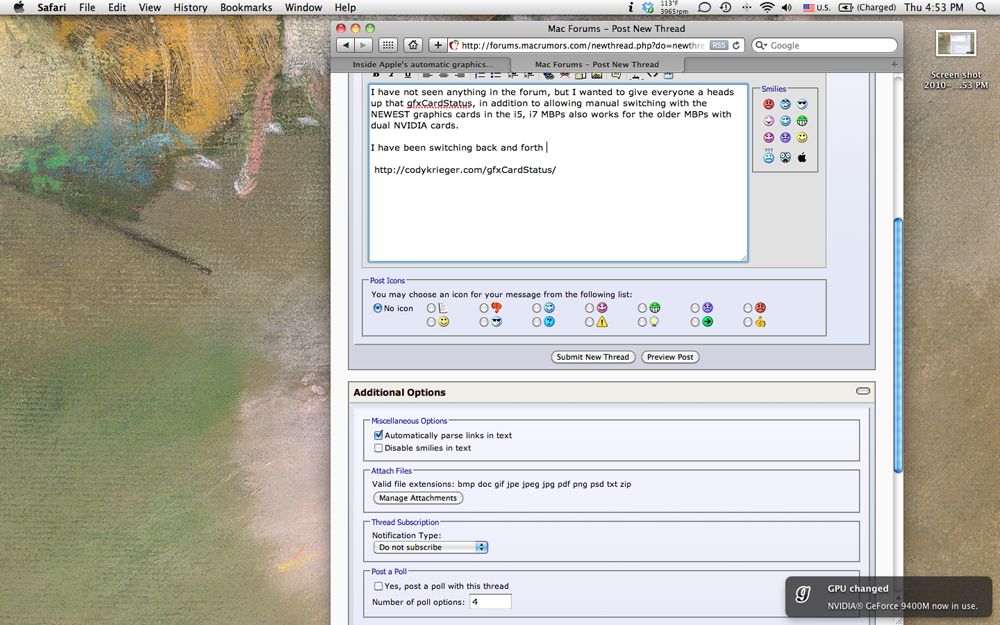
Task: Open Top Sites grid button
Action: [x=388, y=45]
